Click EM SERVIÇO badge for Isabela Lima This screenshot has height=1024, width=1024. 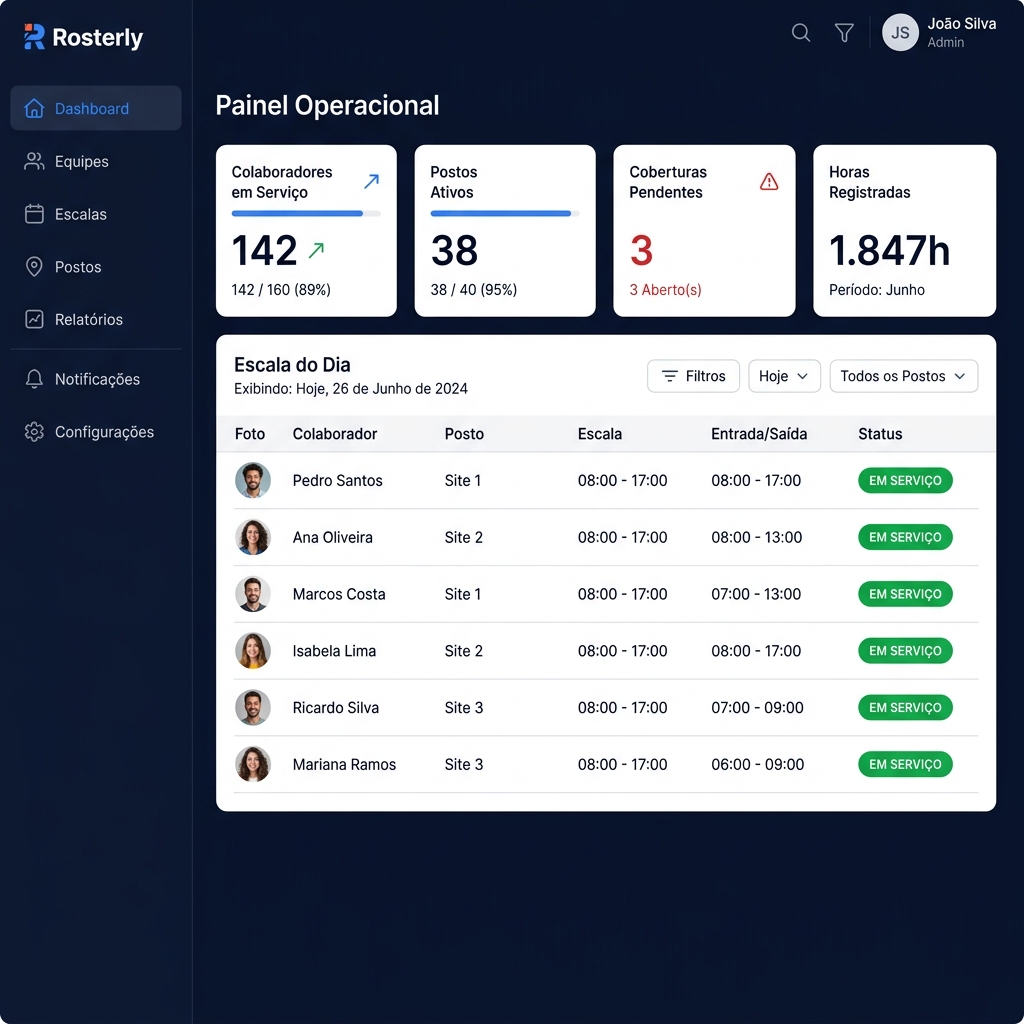tap(905, 650)
